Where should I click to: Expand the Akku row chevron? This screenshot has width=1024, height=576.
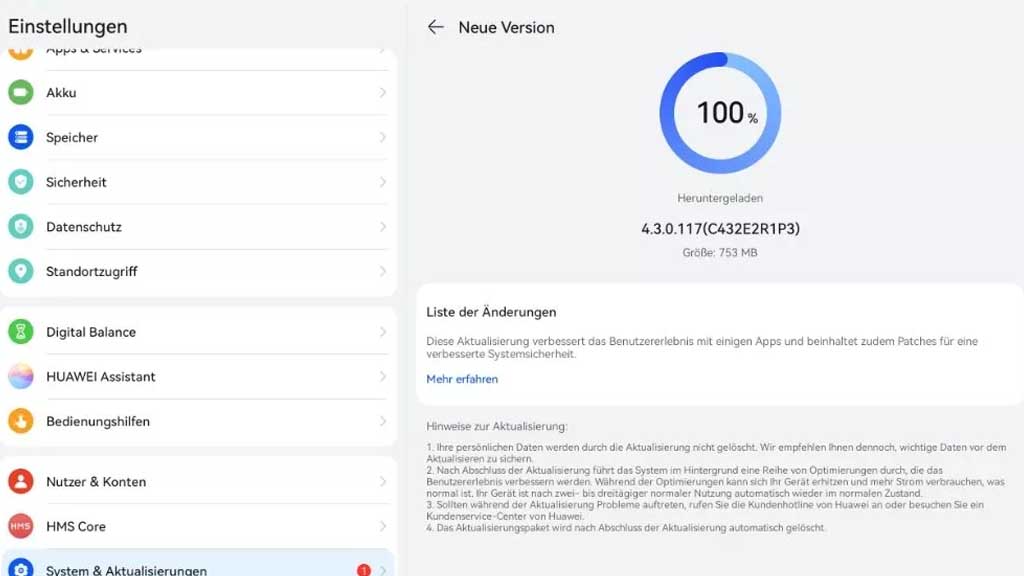coord(383,93)
